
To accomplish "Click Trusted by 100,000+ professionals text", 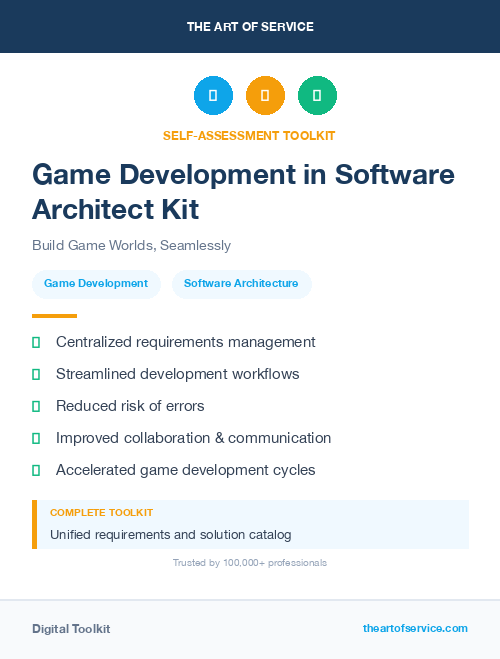I will [x=250, y=563].
